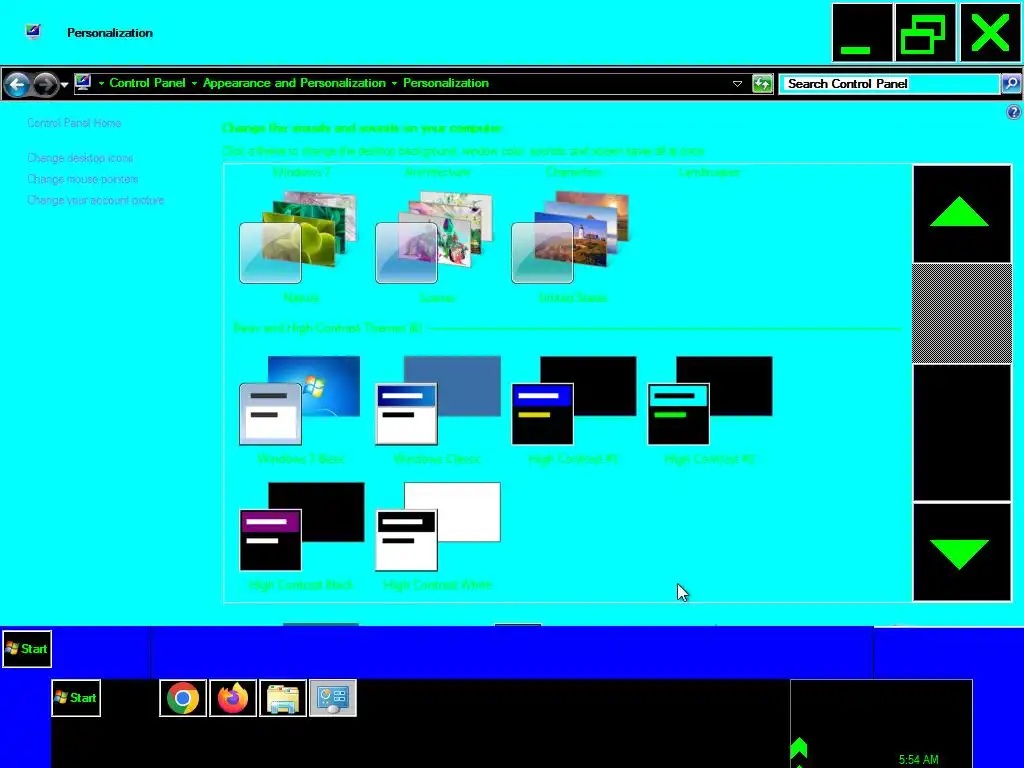
Task: Click the Start button on black taskbar
Action: click(x=76, y=697)
